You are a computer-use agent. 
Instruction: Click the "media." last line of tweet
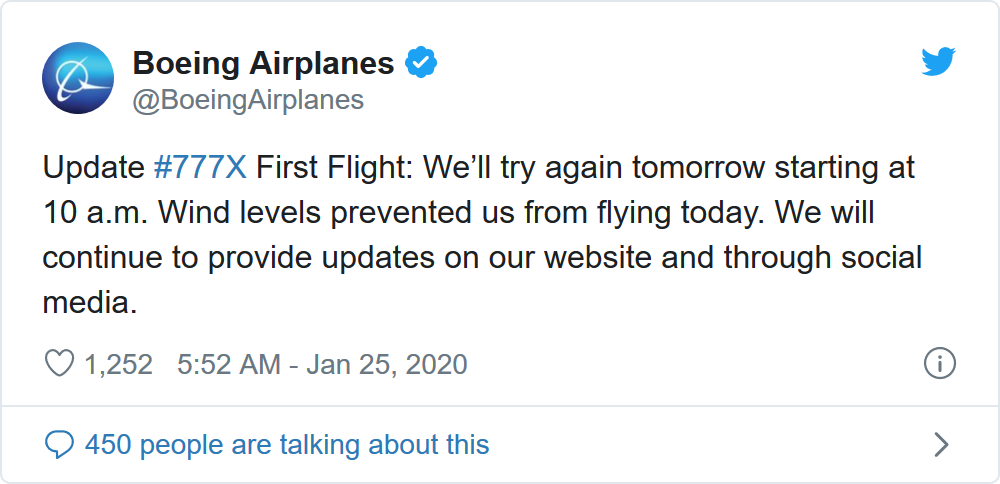coord(89,302)
